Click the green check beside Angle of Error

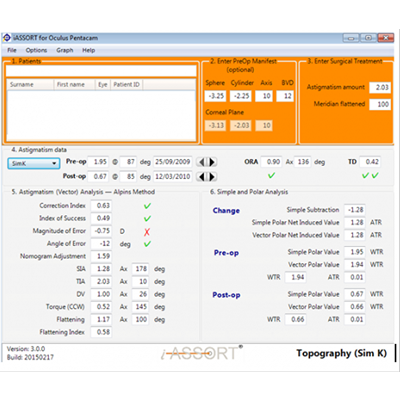point(147,244)
